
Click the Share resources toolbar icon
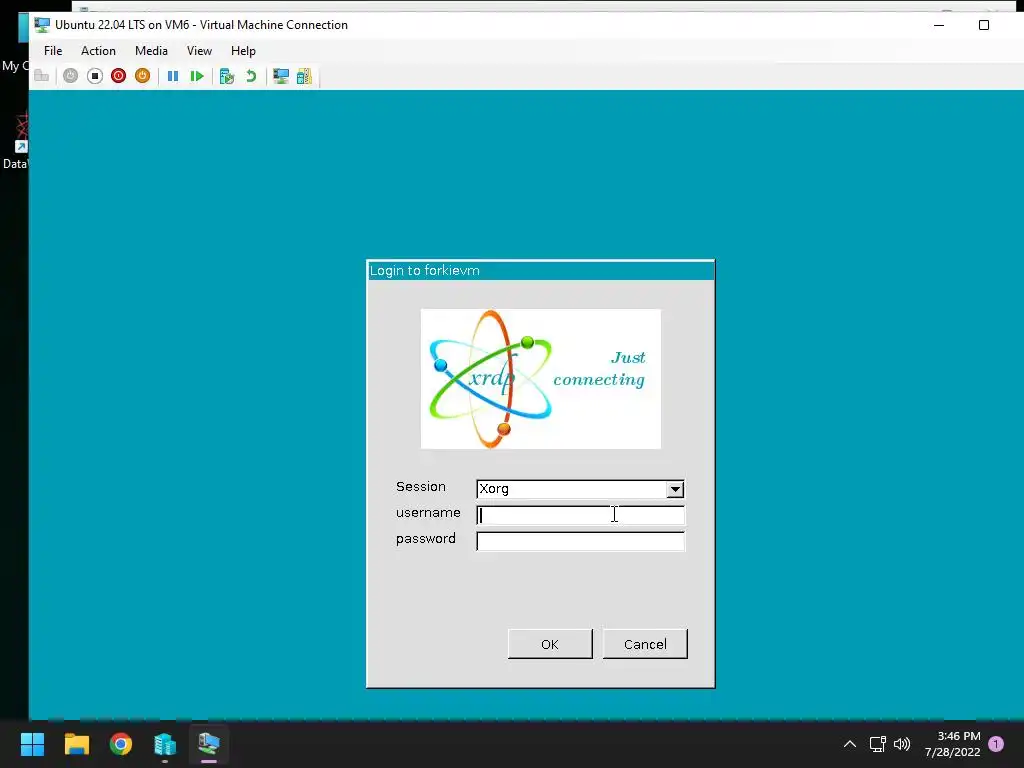304,76
